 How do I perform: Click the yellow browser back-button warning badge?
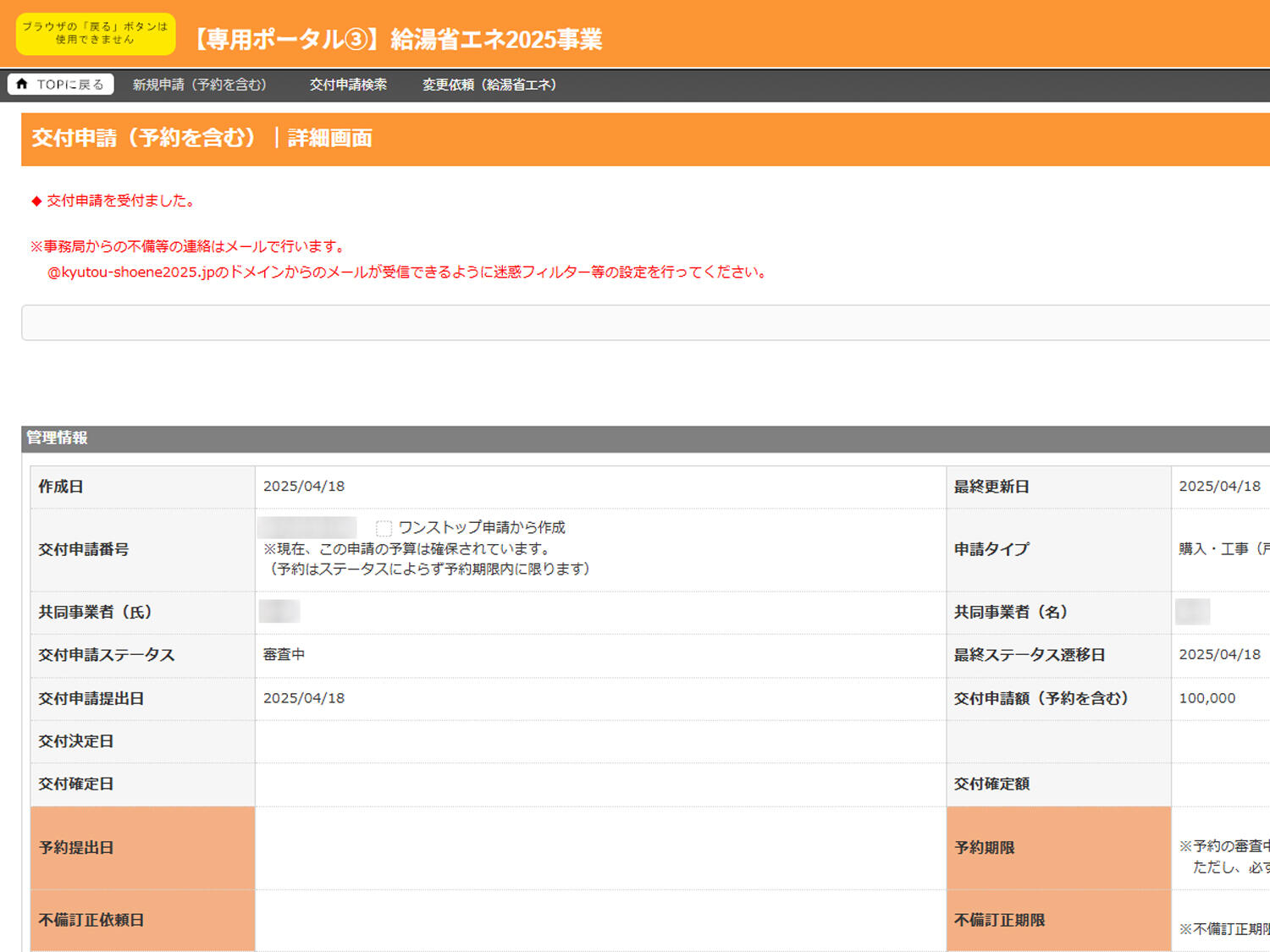pyautogui.click(x=96, y=34)
